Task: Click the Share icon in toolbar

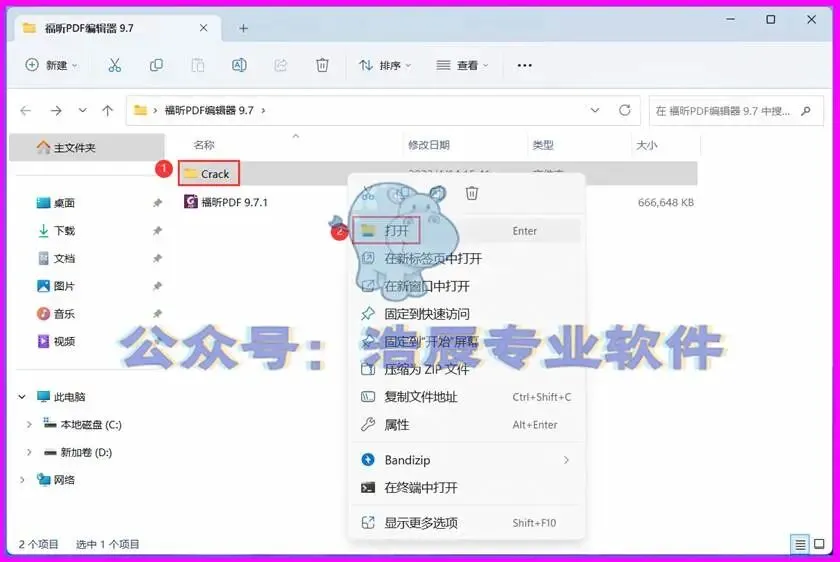Action: click(280, 65)
